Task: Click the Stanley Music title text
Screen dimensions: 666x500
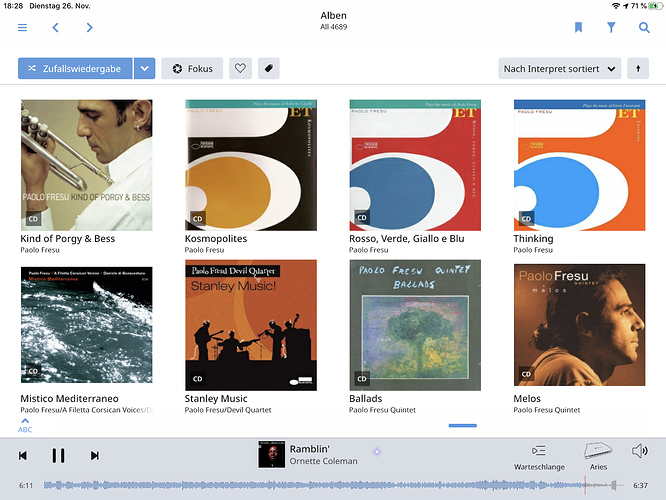Action: tap(216, 399)
